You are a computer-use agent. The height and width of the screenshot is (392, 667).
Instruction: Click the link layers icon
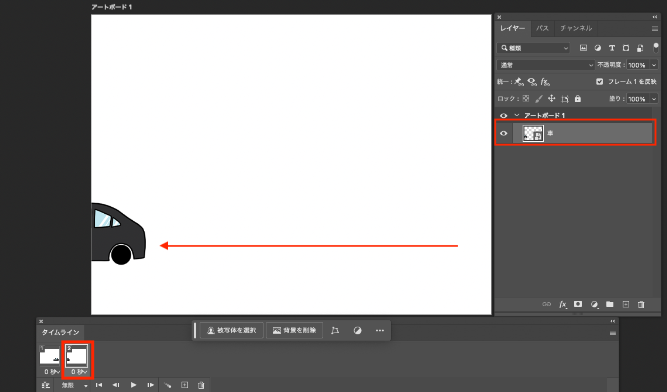pyautogui.click(x=547, y=304)
